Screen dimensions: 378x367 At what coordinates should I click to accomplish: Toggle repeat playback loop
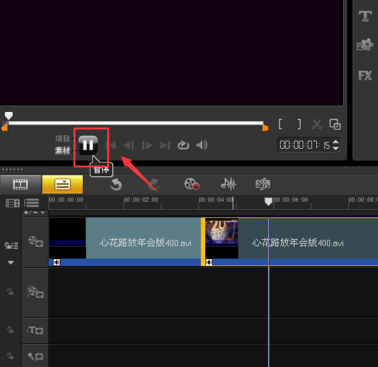tap(183, 145)
